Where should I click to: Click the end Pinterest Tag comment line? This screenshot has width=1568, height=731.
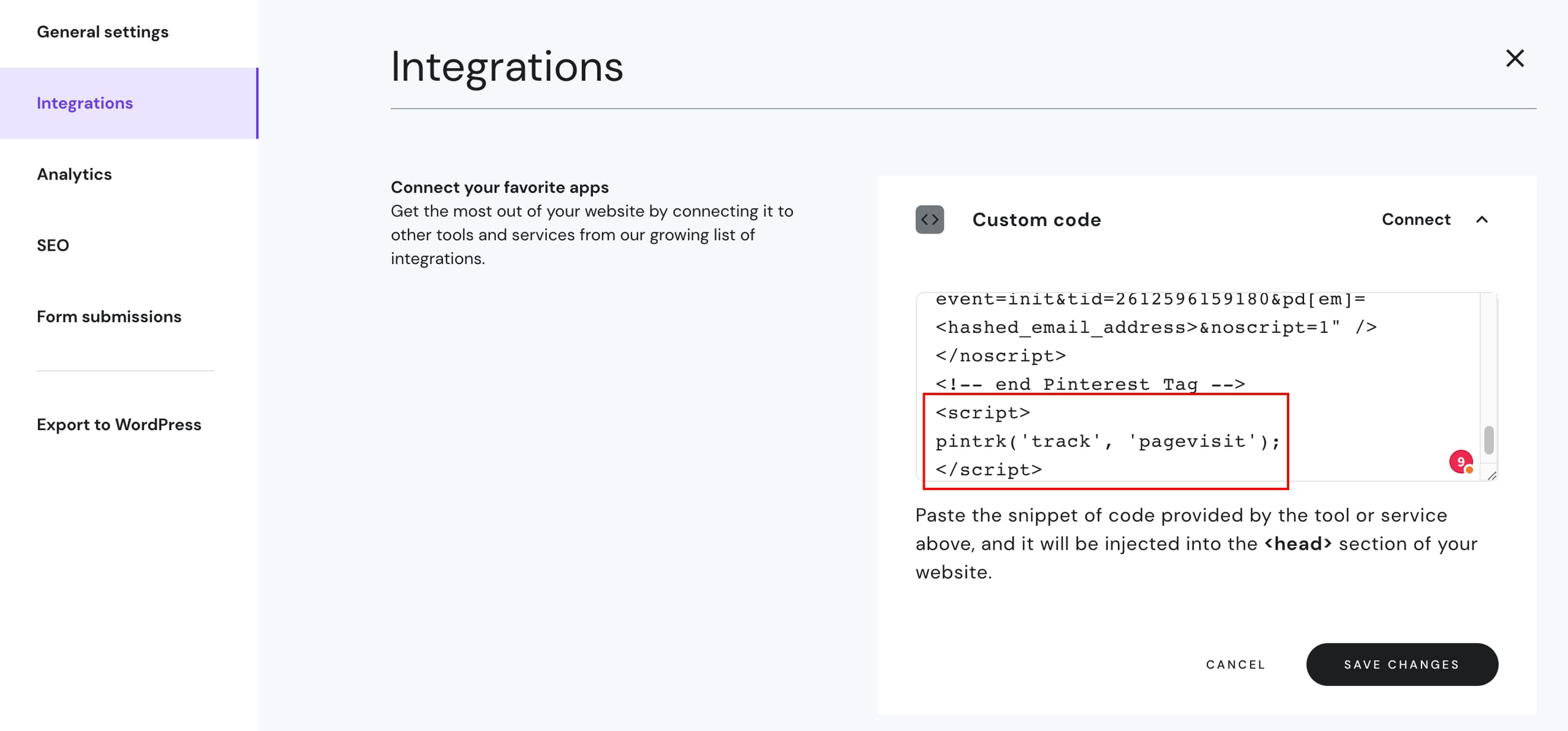[1090, 384]
